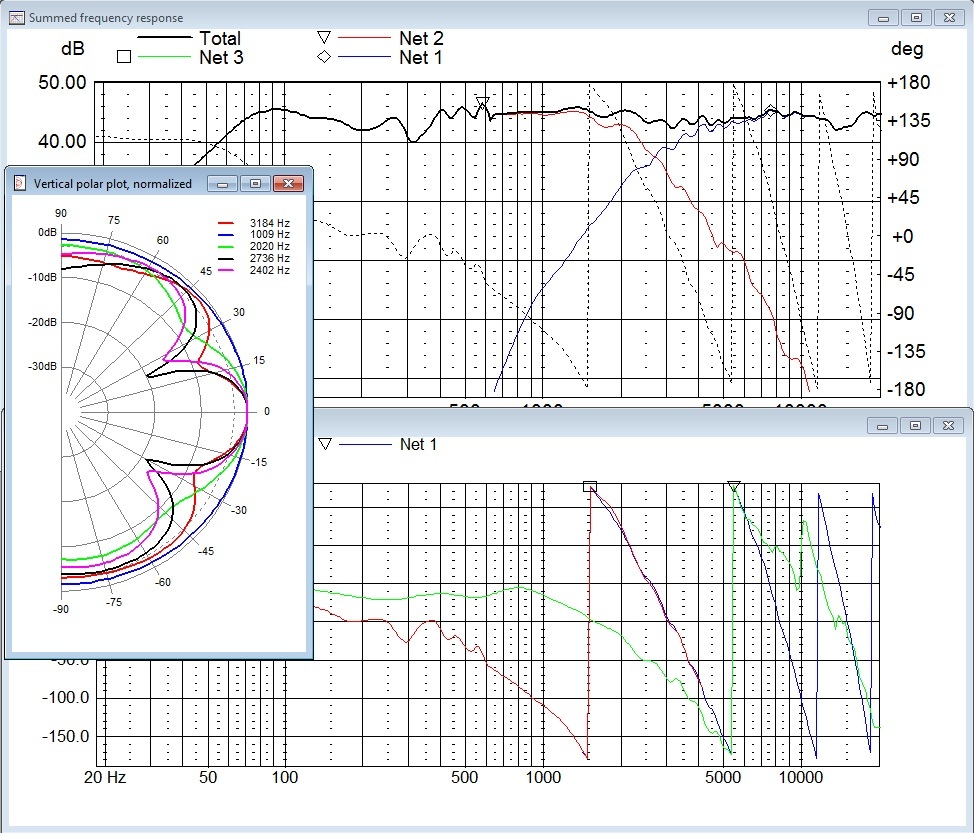This screenshot has height=833, width=974.
Task: Click the '+180' phase axis value
Action: [909, 82]
